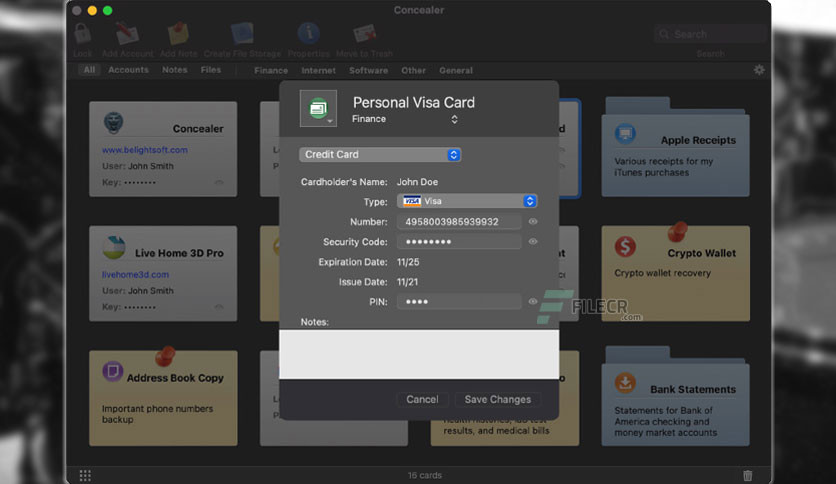
Task: Open the card Type Visa dropdown
Action: tap(467, 201)
